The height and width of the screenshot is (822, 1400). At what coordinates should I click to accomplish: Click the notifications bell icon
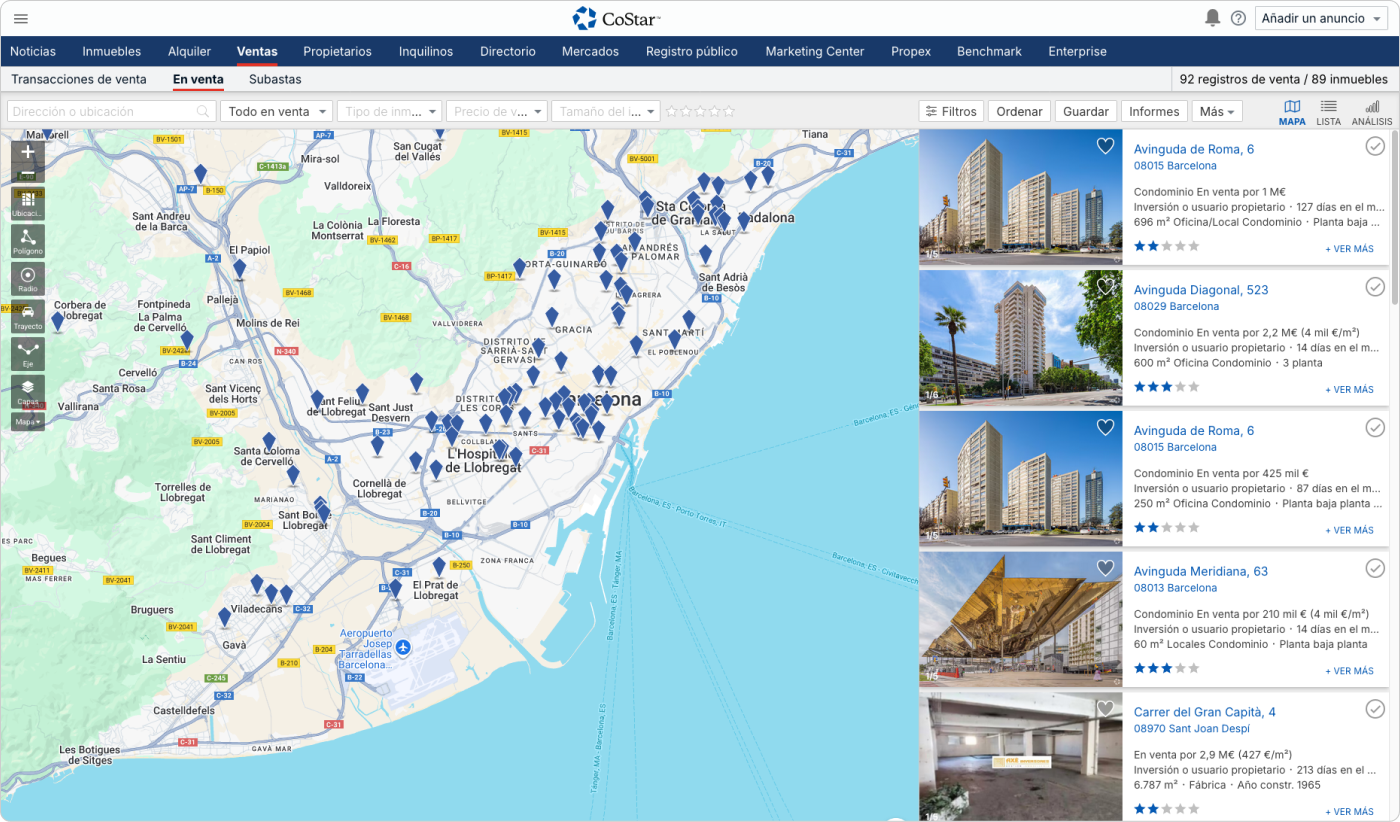pos(1212,18)
